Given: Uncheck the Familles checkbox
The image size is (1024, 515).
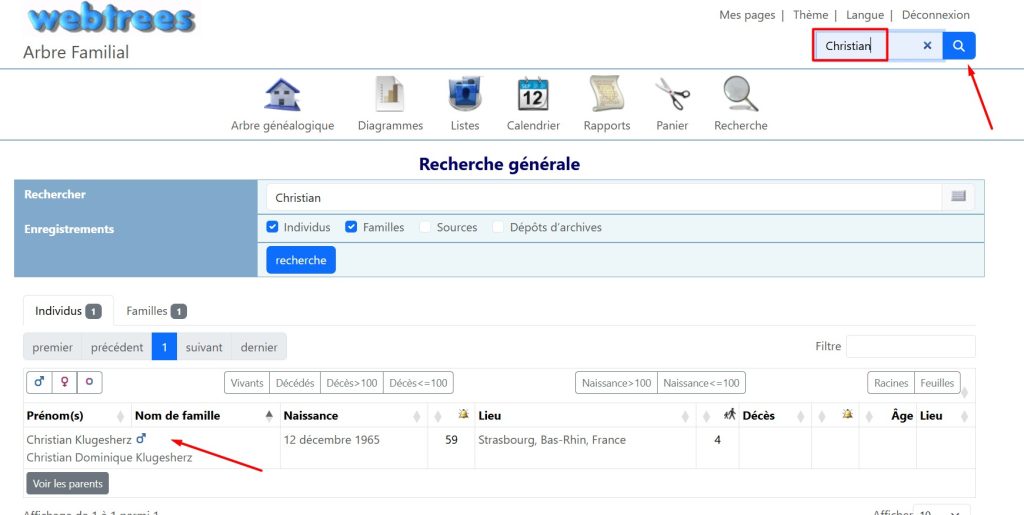Looking at the screenshot, I should pyautogui.click(x=352, y=227).
